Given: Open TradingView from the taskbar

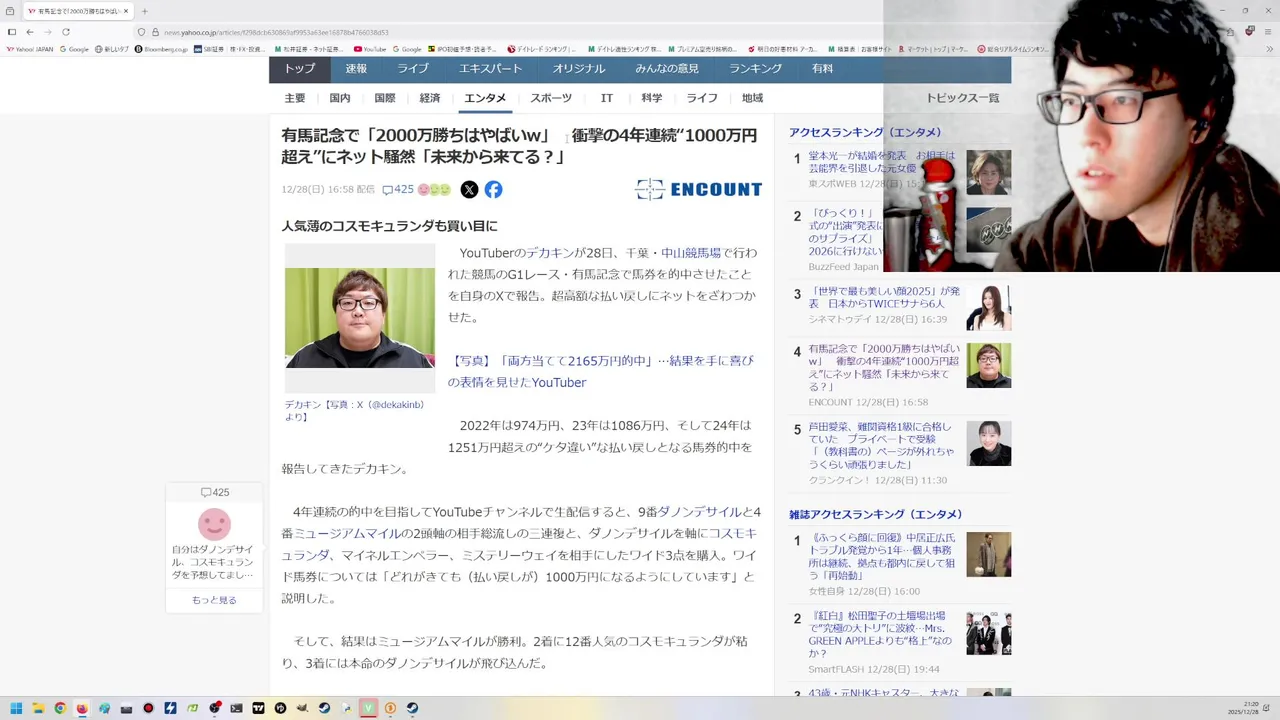Looking at the screenshot, I should 258,708.
